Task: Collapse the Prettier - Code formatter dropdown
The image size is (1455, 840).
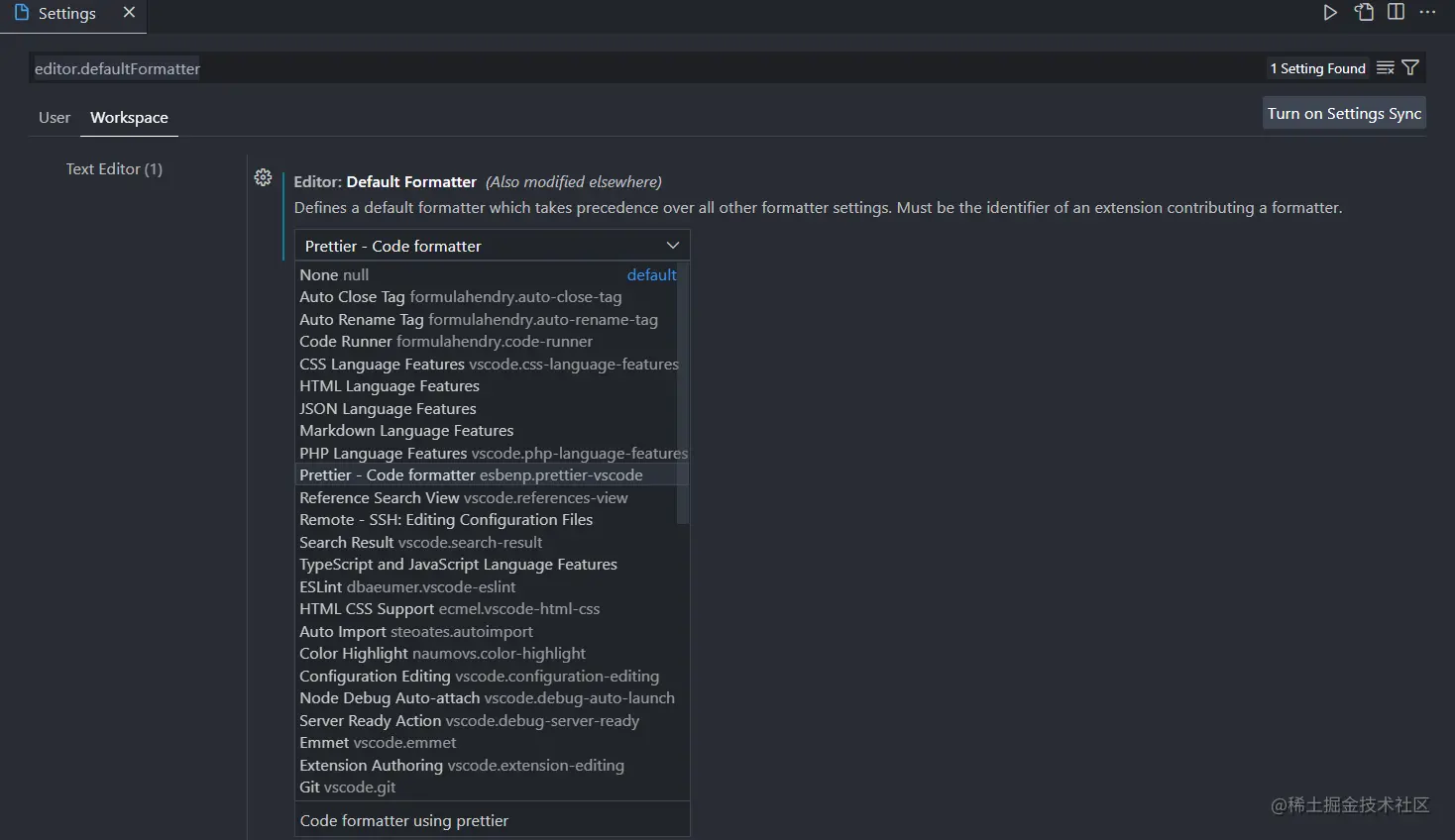Action: pos(493,246)
